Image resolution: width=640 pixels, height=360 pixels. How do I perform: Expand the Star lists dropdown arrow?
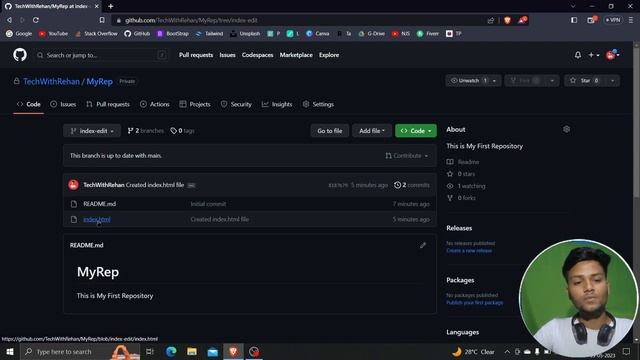(613, 80)
